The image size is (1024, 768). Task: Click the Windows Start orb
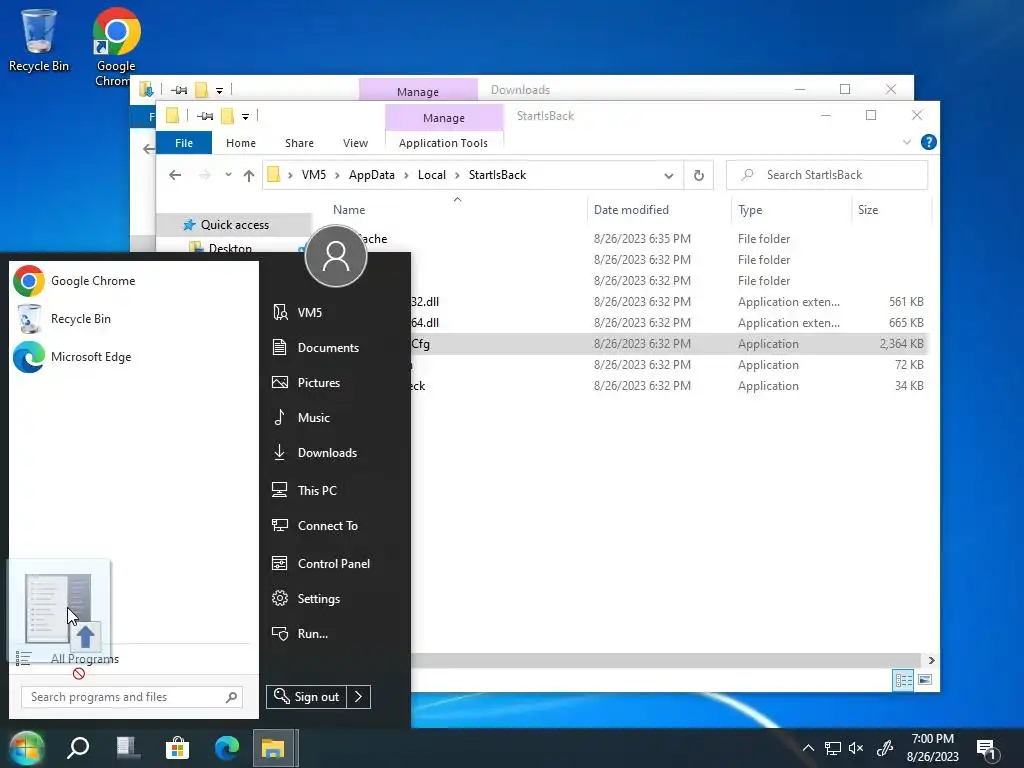[x=27, y=748]
